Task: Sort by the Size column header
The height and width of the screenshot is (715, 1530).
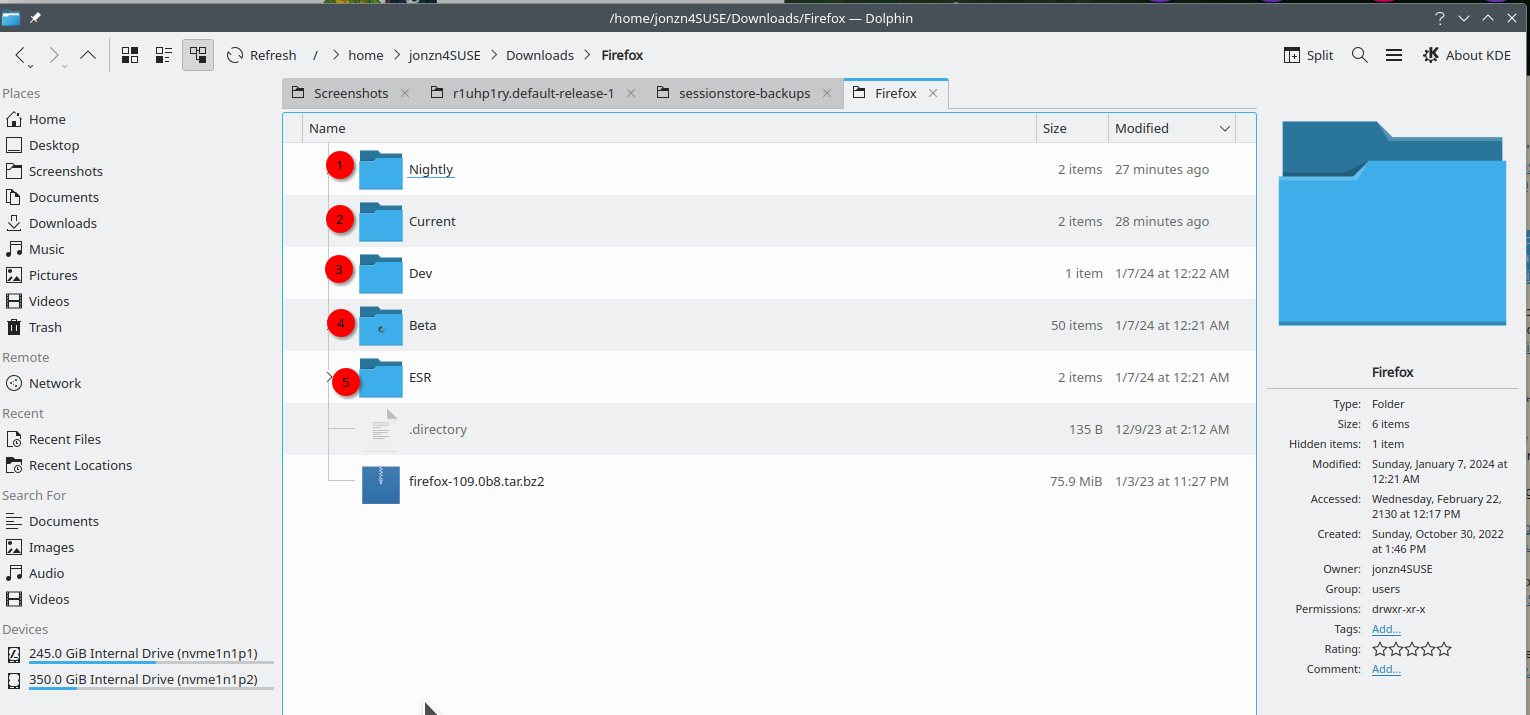Action: tap(1072, 128)
